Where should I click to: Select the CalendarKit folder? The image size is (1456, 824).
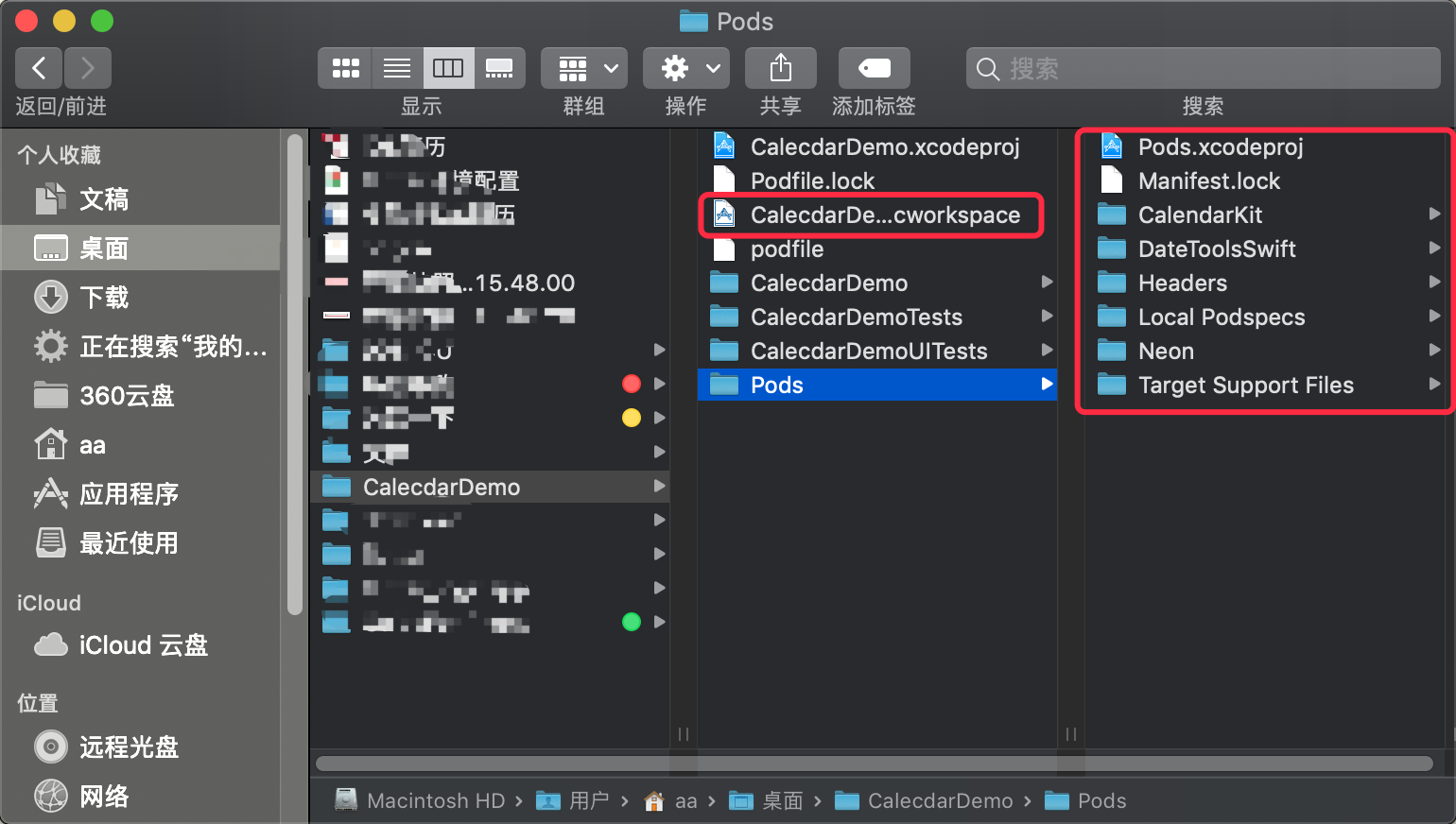1266,215
